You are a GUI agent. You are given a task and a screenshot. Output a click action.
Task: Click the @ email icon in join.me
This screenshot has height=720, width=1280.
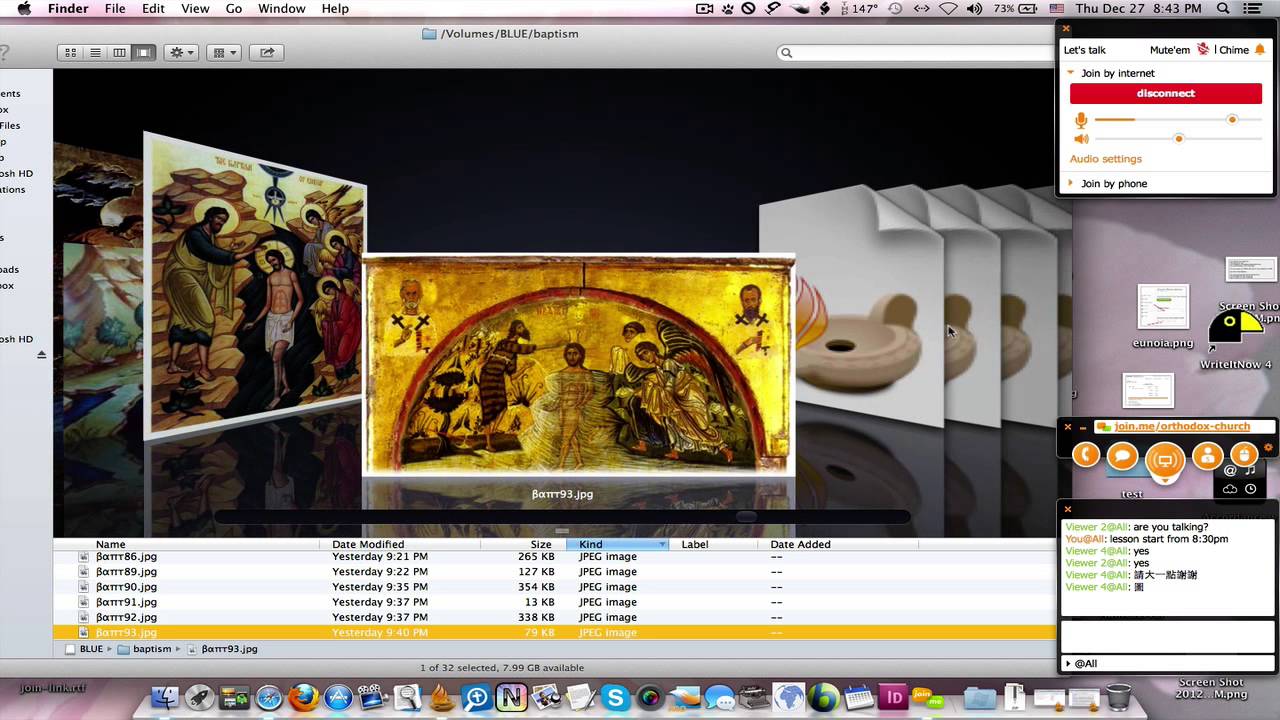1230,470
